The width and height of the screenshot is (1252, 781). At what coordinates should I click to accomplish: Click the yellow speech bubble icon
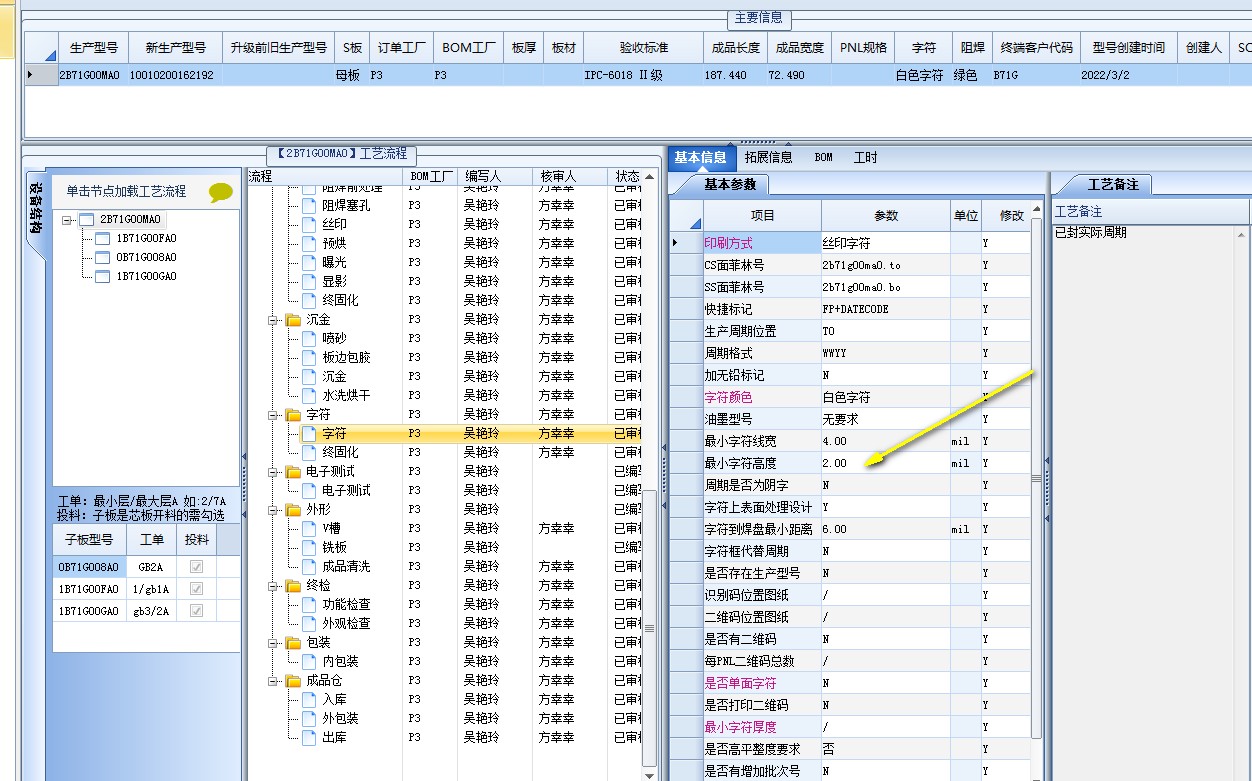click(x=221, y=192)
